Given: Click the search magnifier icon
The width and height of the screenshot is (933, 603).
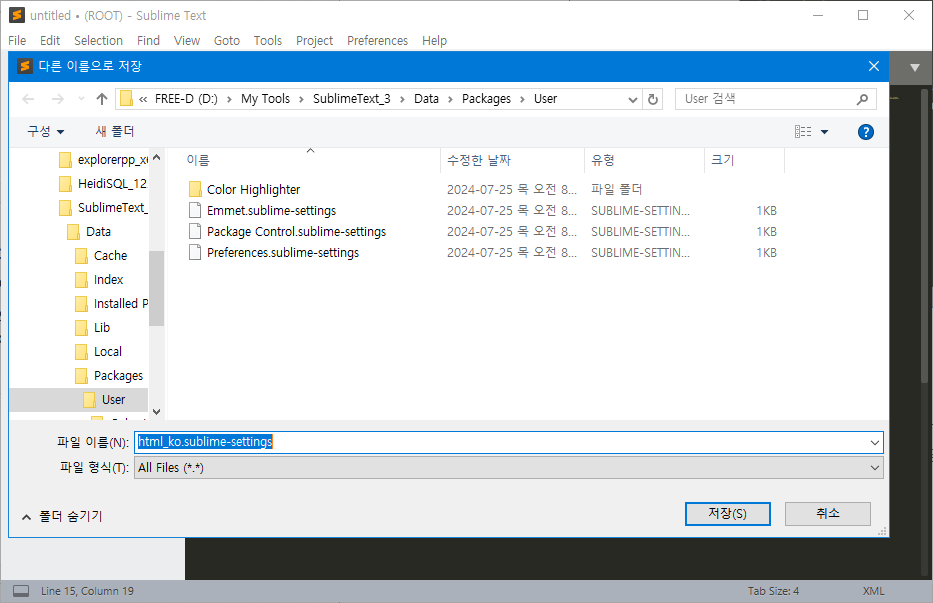Looking at the screenshot, I should (862, 99).
